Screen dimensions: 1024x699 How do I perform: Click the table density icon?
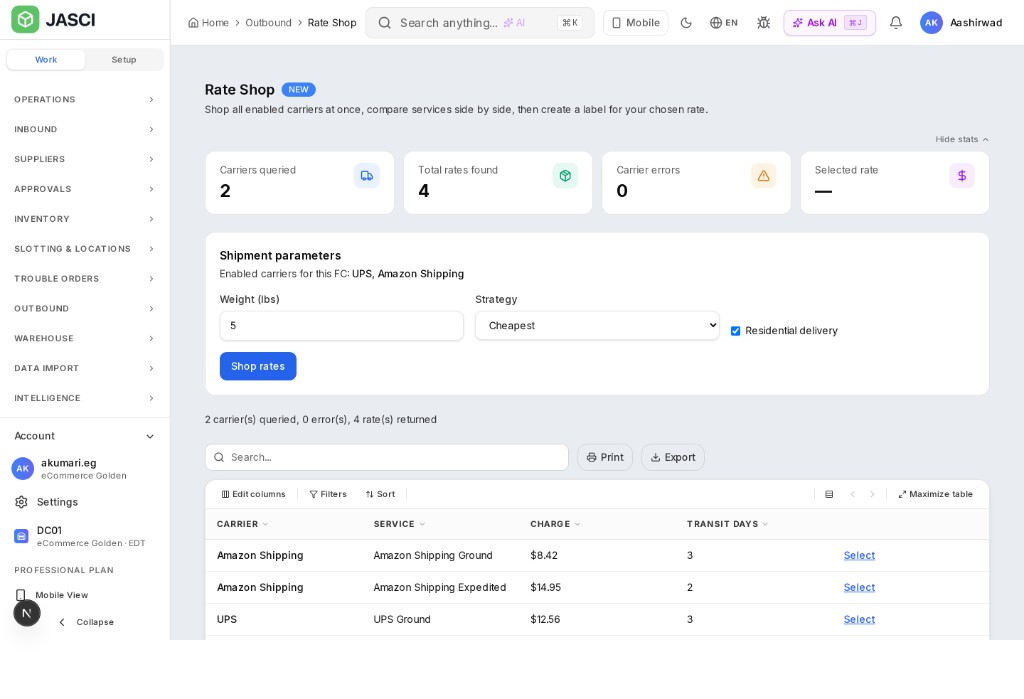tap(829, 495)
